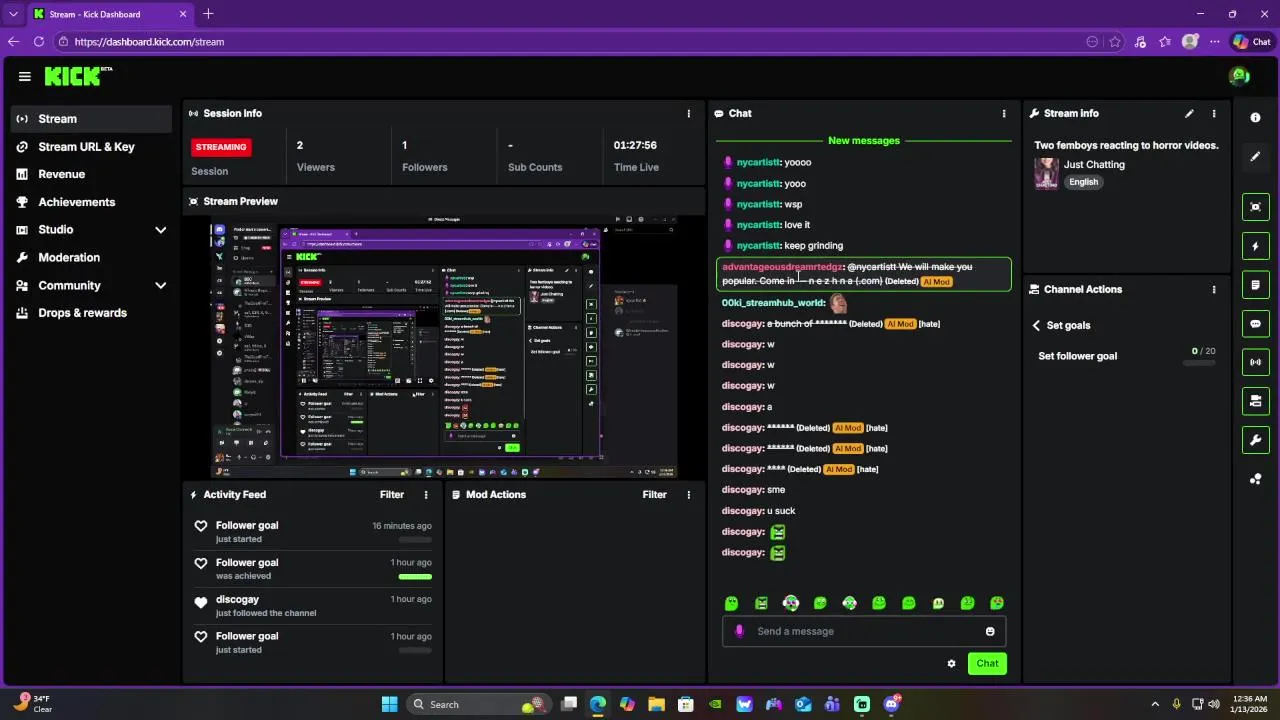Click Just Chatting category thumbnail

click(1046, 174)
